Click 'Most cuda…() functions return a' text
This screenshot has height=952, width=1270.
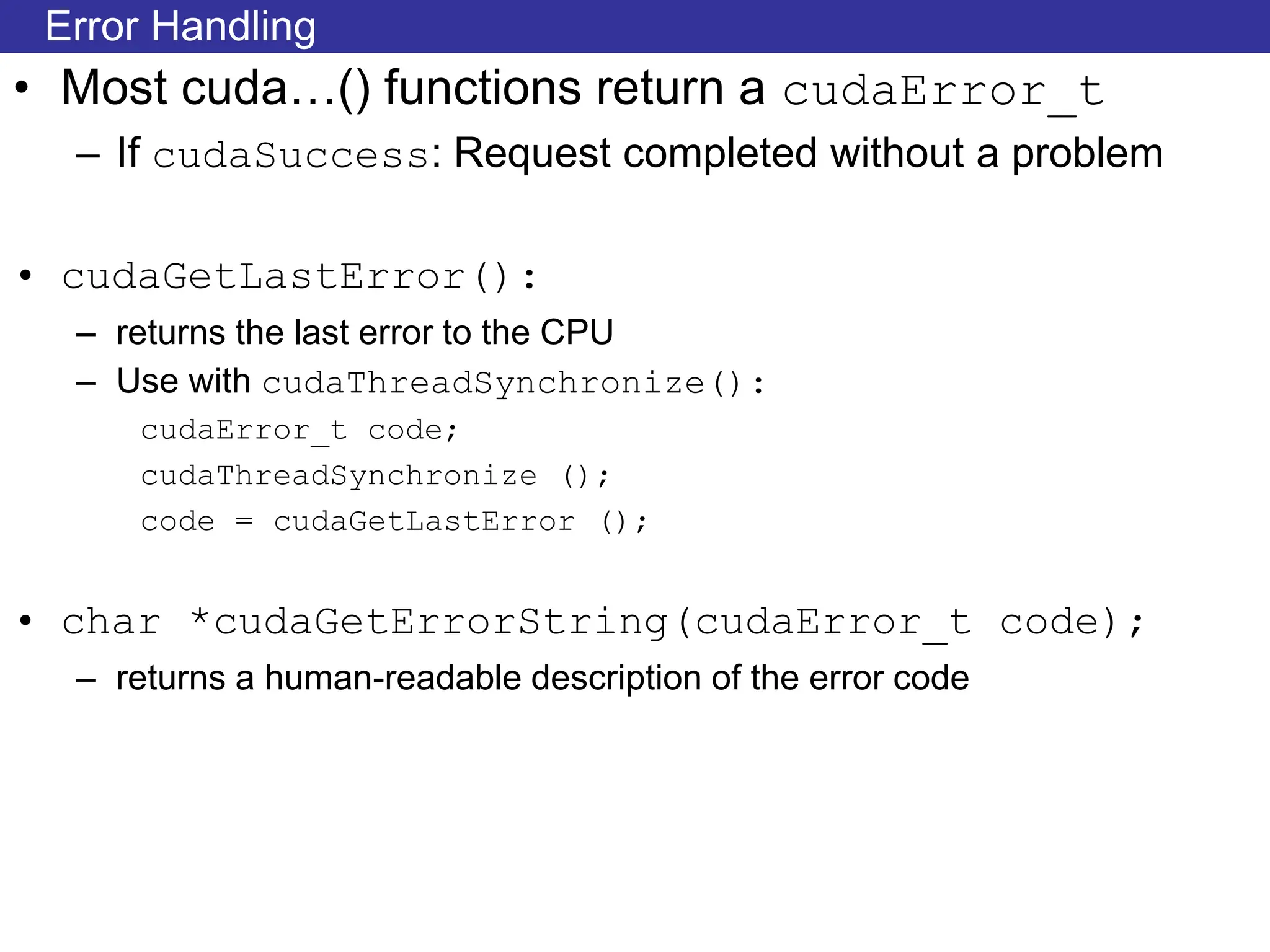click(413, 88)
